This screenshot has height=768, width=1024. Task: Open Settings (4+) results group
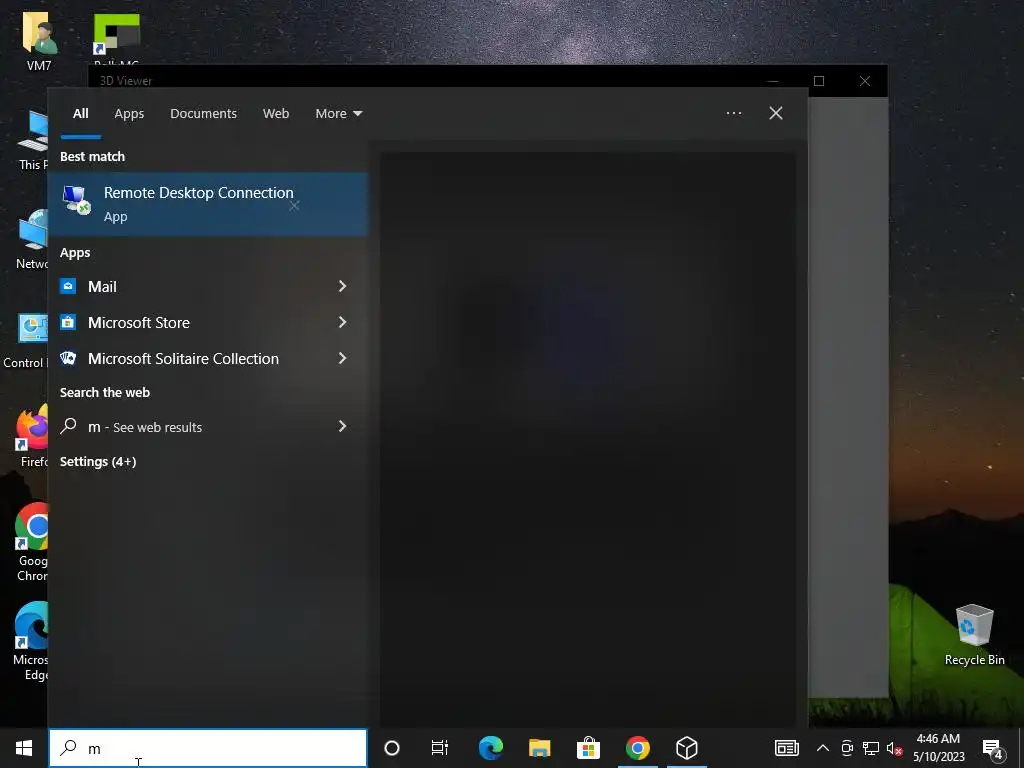(x=98, y=462)
